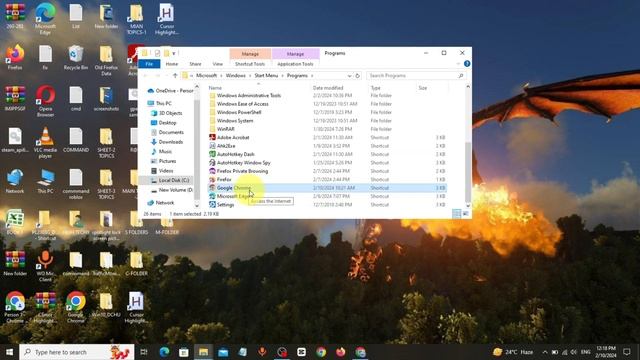
Task: Sort by the Name column header
Action: [x=259, y=88]
